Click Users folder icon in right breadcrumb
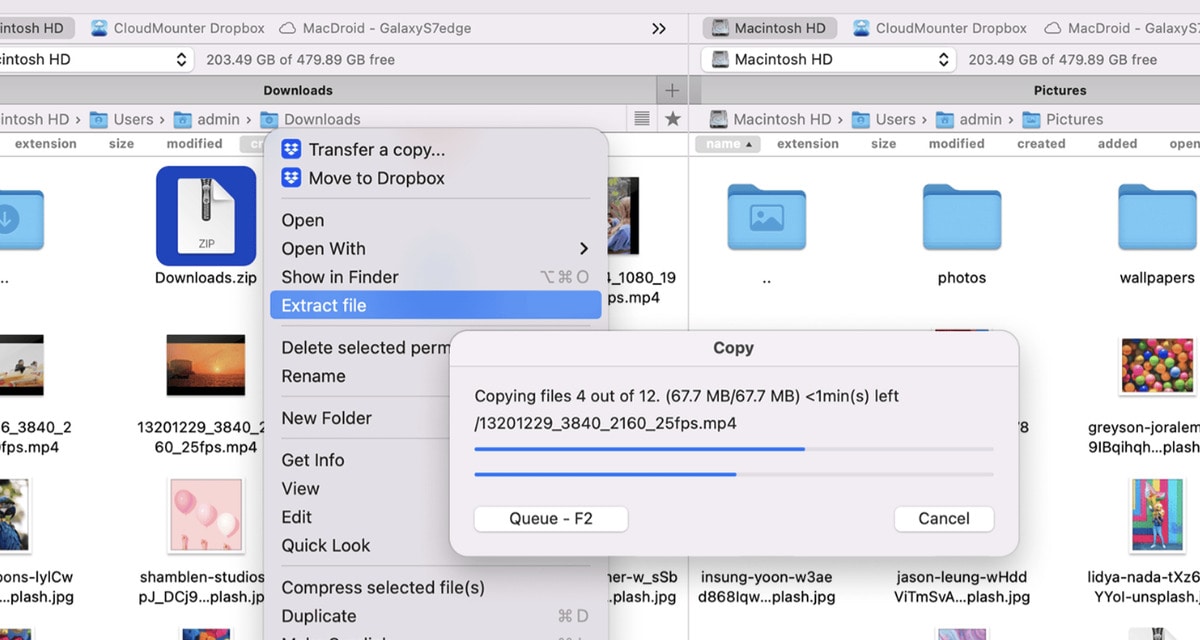Image resolution: width=1200 pixels, height=640 pixels. pos(860,119)
